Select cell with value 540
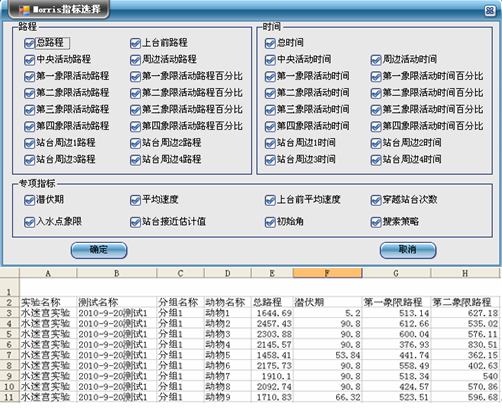The height and width of the screenshot is (408, 502). [x=465, y=376]
